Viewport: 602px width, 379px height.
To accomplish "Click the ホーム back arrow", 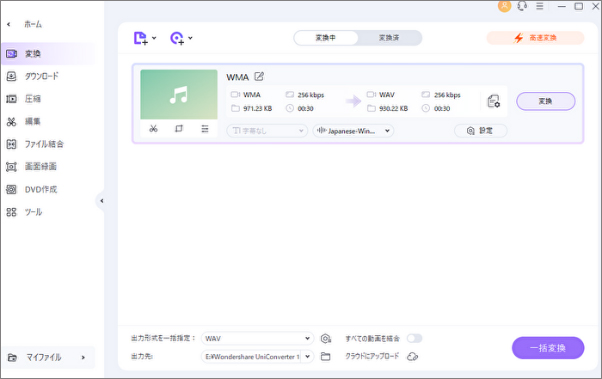I will (8, 24).
